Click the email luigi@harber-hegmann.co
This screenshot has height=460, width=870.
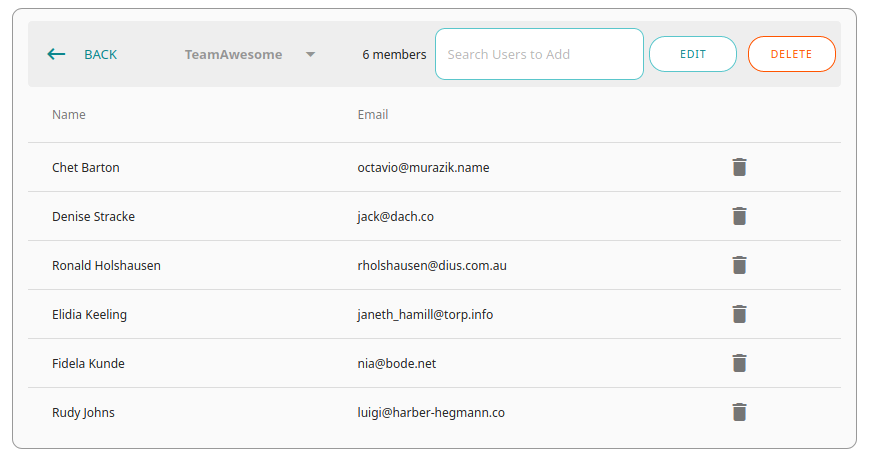tap(431, 412)
